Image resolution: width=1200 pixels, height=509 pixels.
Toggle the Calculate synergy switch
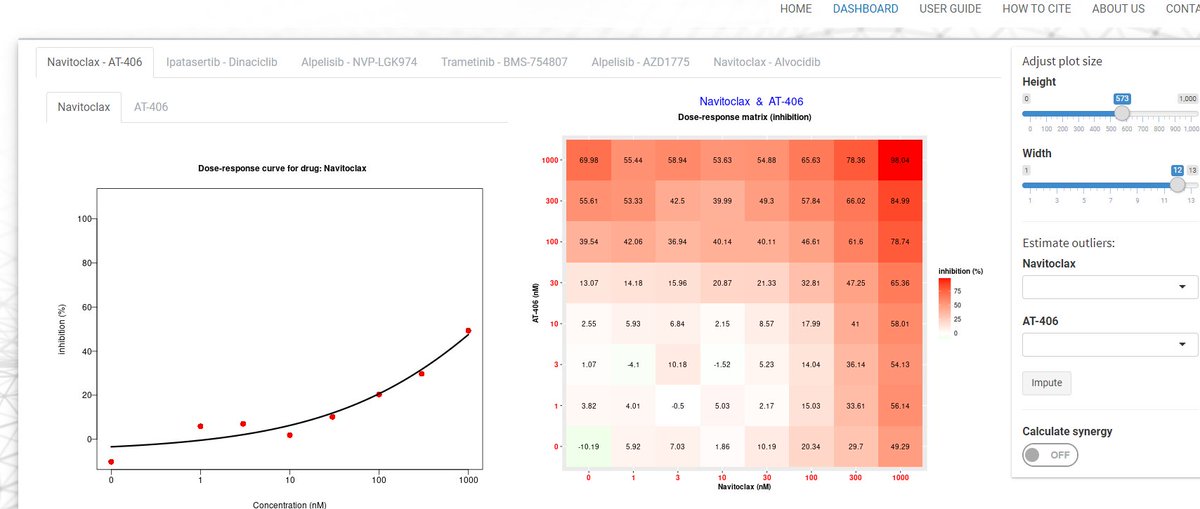[x=1050, y=454]
